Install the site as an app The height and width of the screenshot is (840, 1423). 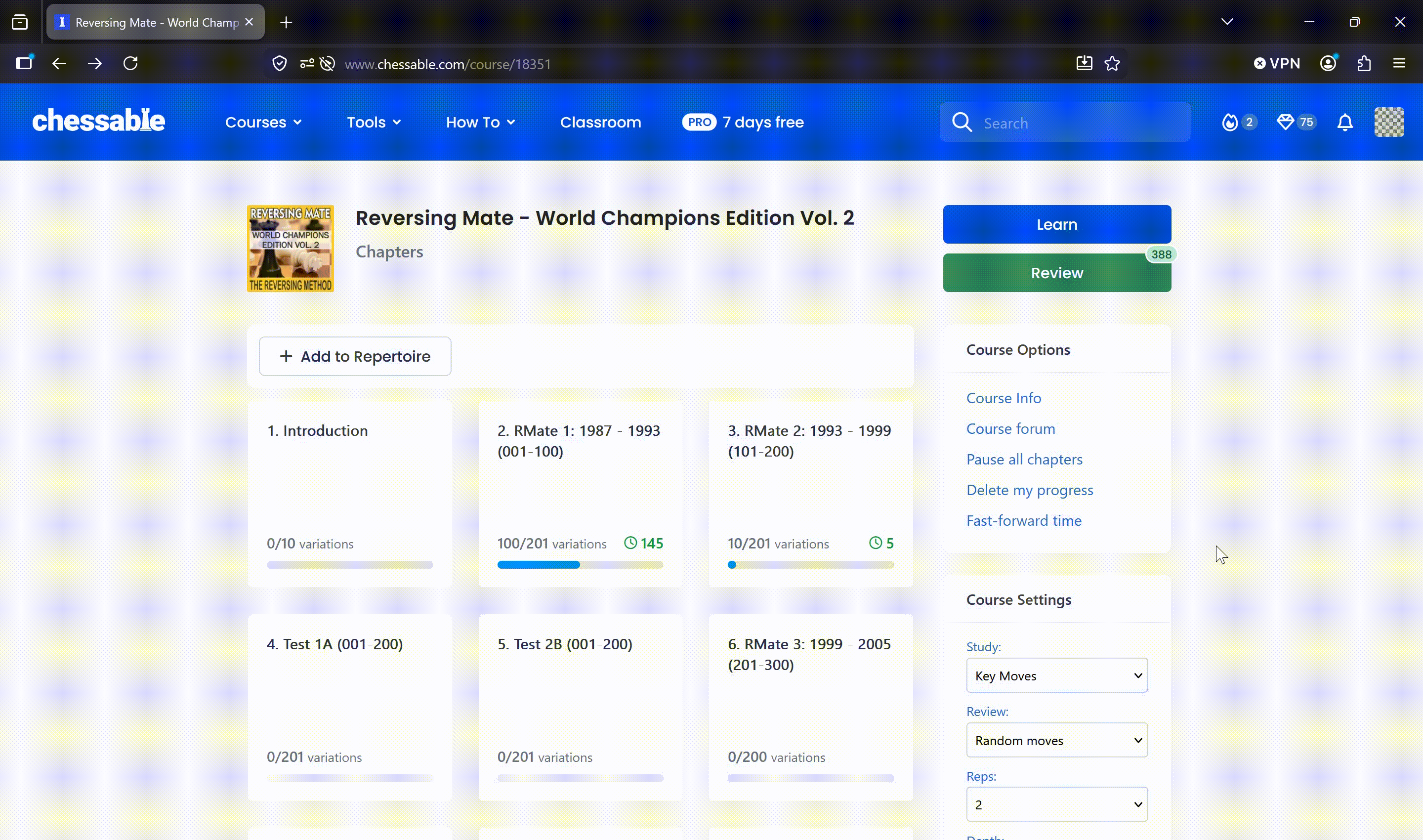[1084, 63]
